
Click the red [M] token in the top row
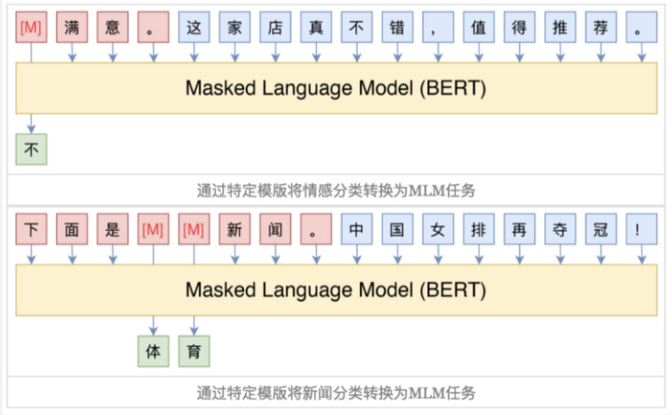[x=31, y=27]
